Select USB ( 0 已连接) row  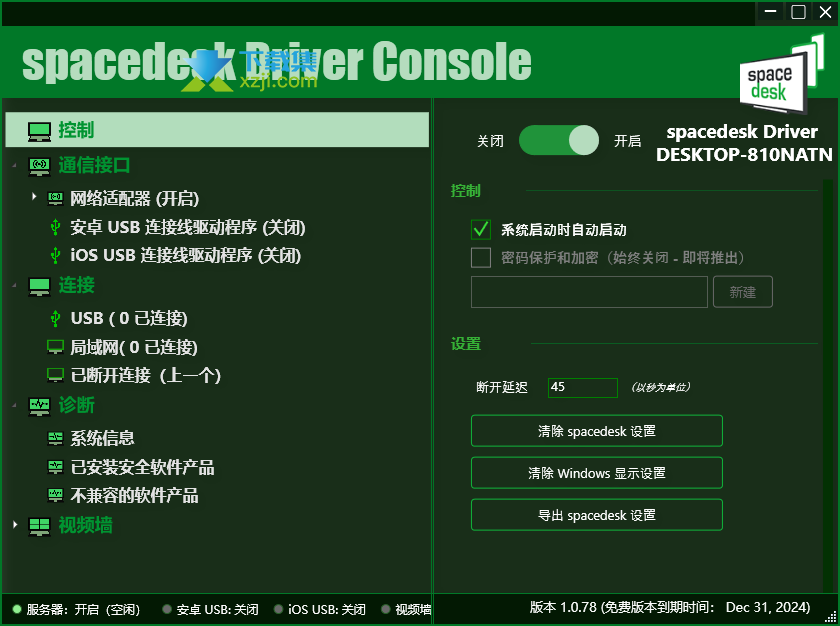129,318
